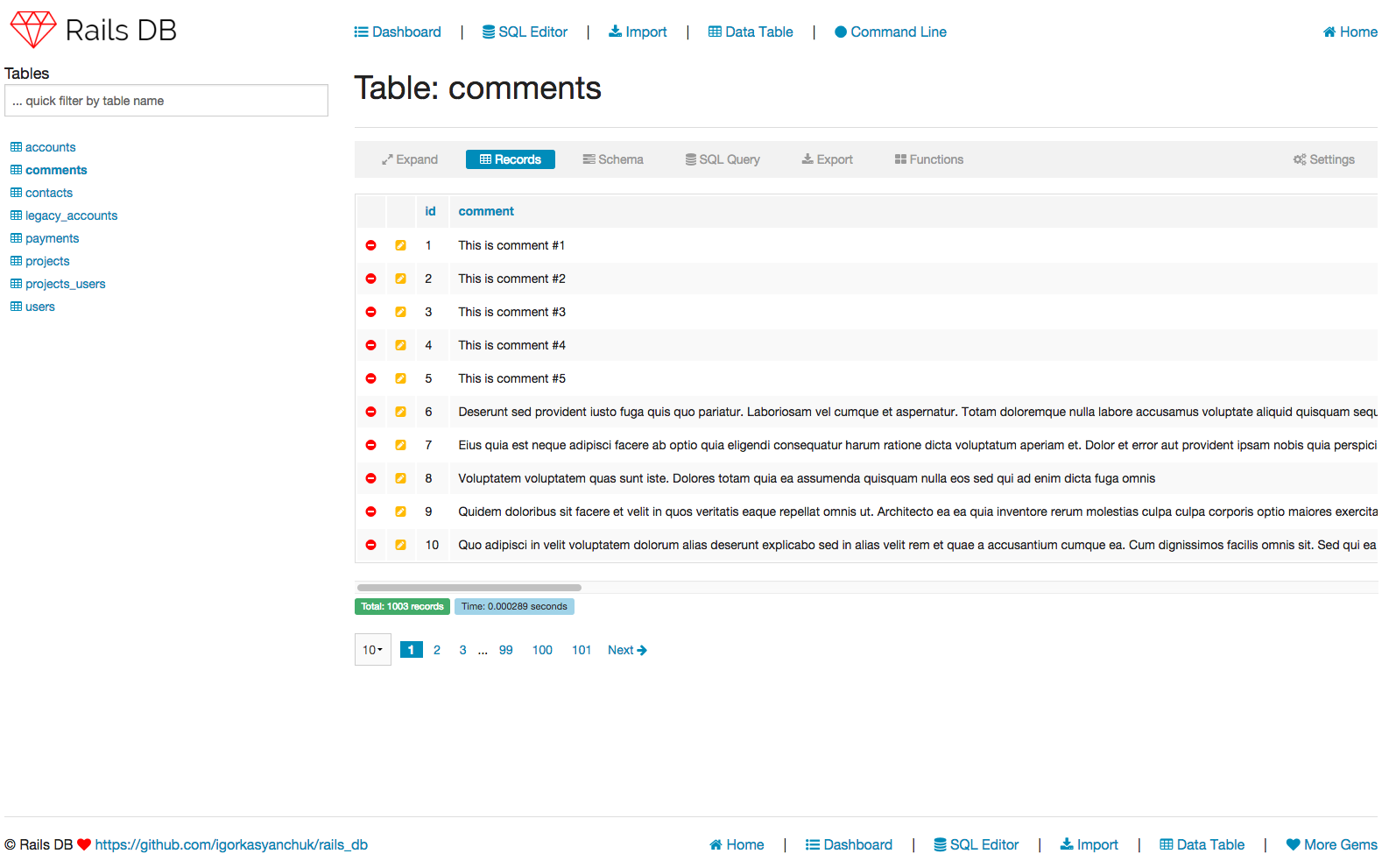Delete the row for comment #1
1389x868 pixels.
tap(370, 245)
